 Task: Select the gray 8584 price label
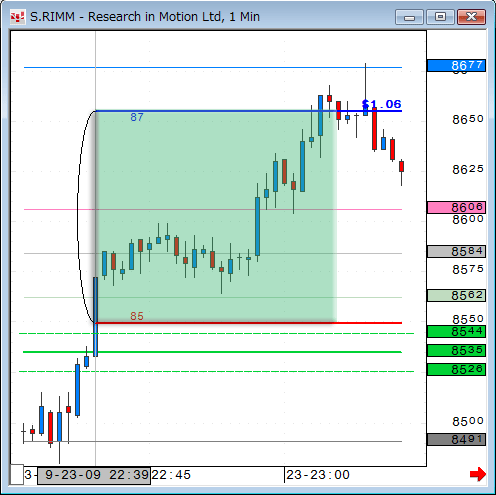click(456, 251)
